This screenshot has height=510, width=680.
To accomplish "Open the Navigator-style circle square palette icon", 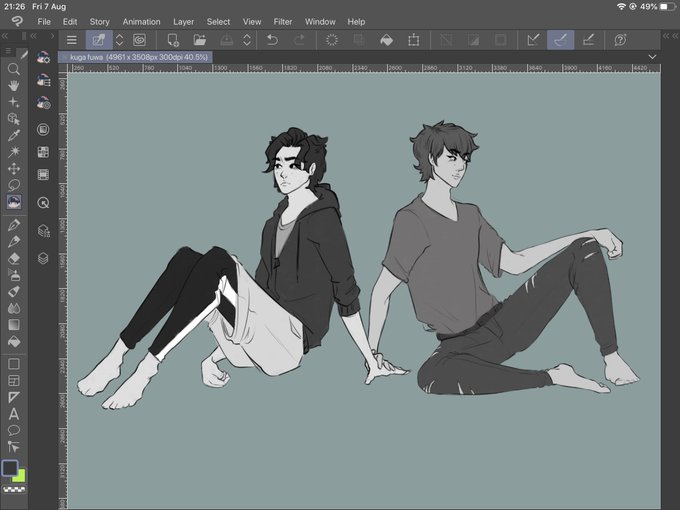I will tap(43, 129).
